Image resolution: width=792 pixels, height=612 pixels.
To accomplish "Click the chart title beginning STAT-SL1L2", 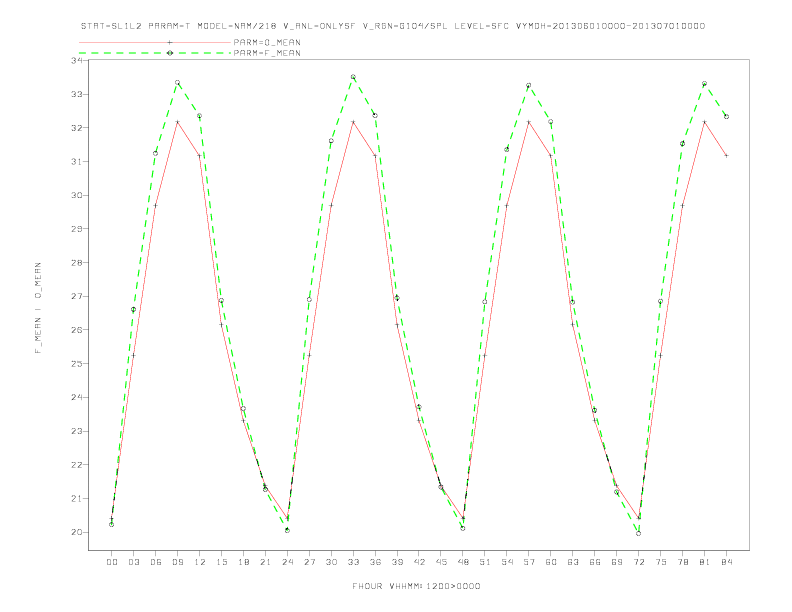I will (x=392, y=26).
